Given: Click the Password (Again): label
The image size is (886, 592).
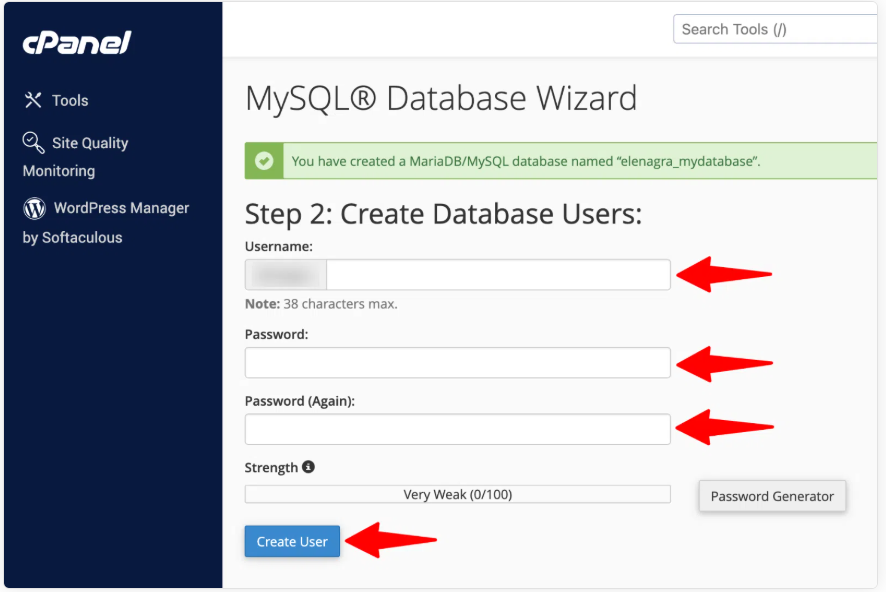Looking at the screenshot, I should click(x=299, y=401).
